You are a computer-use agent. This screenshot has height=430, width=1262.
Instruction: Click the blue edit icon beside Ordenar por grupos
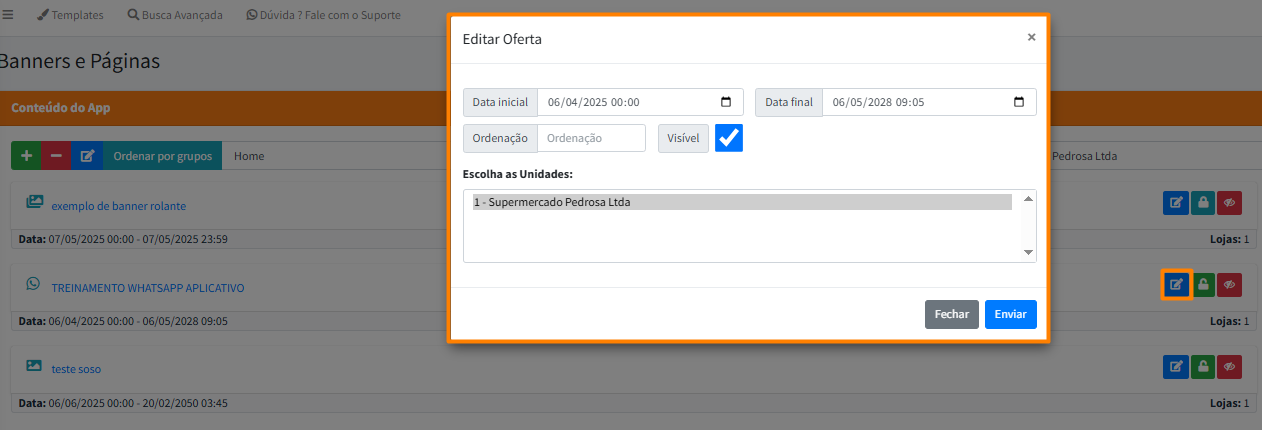(87, 156)
